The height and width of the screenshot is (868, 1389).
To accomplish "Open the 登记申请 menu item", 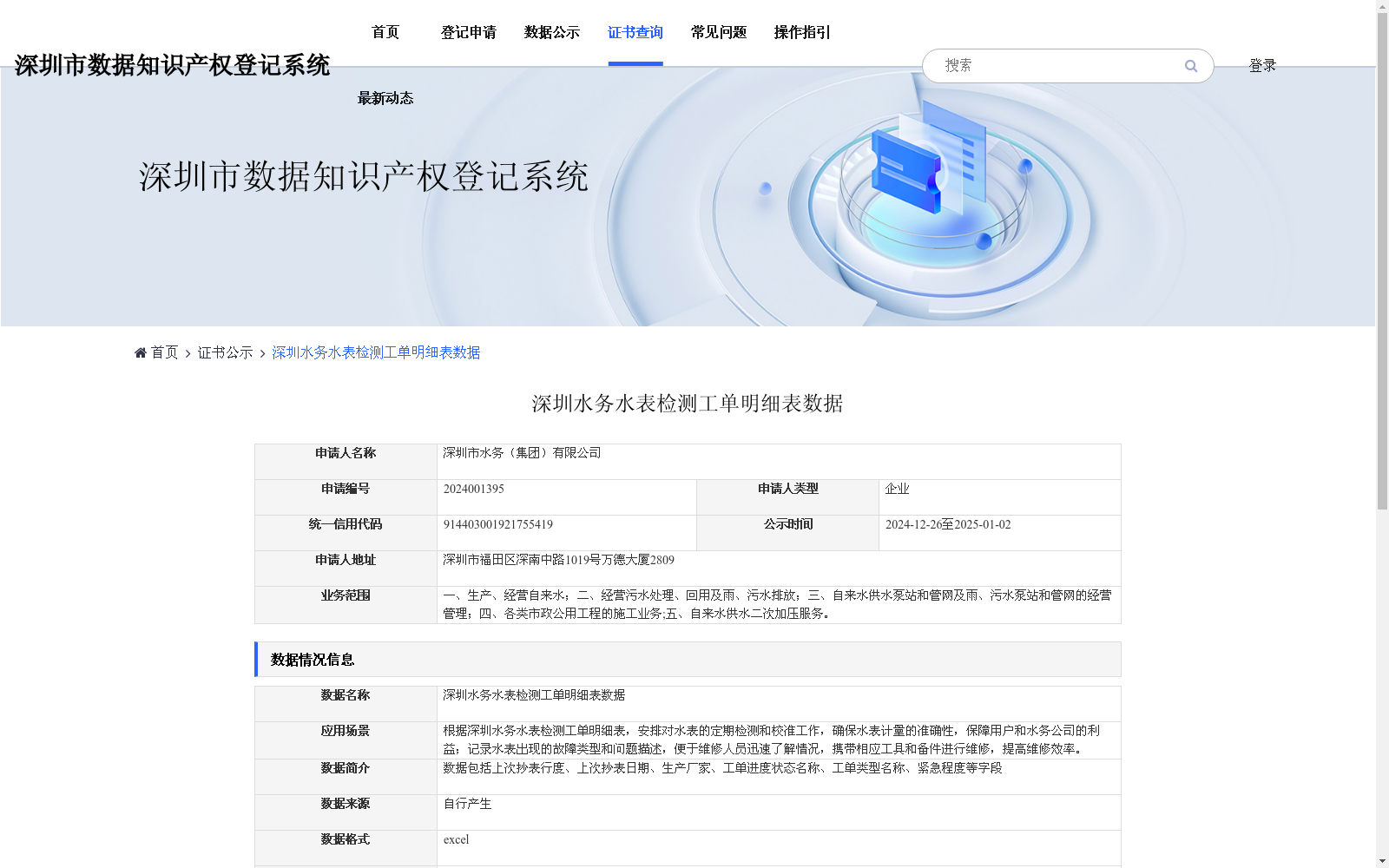I will click(469, 32).
